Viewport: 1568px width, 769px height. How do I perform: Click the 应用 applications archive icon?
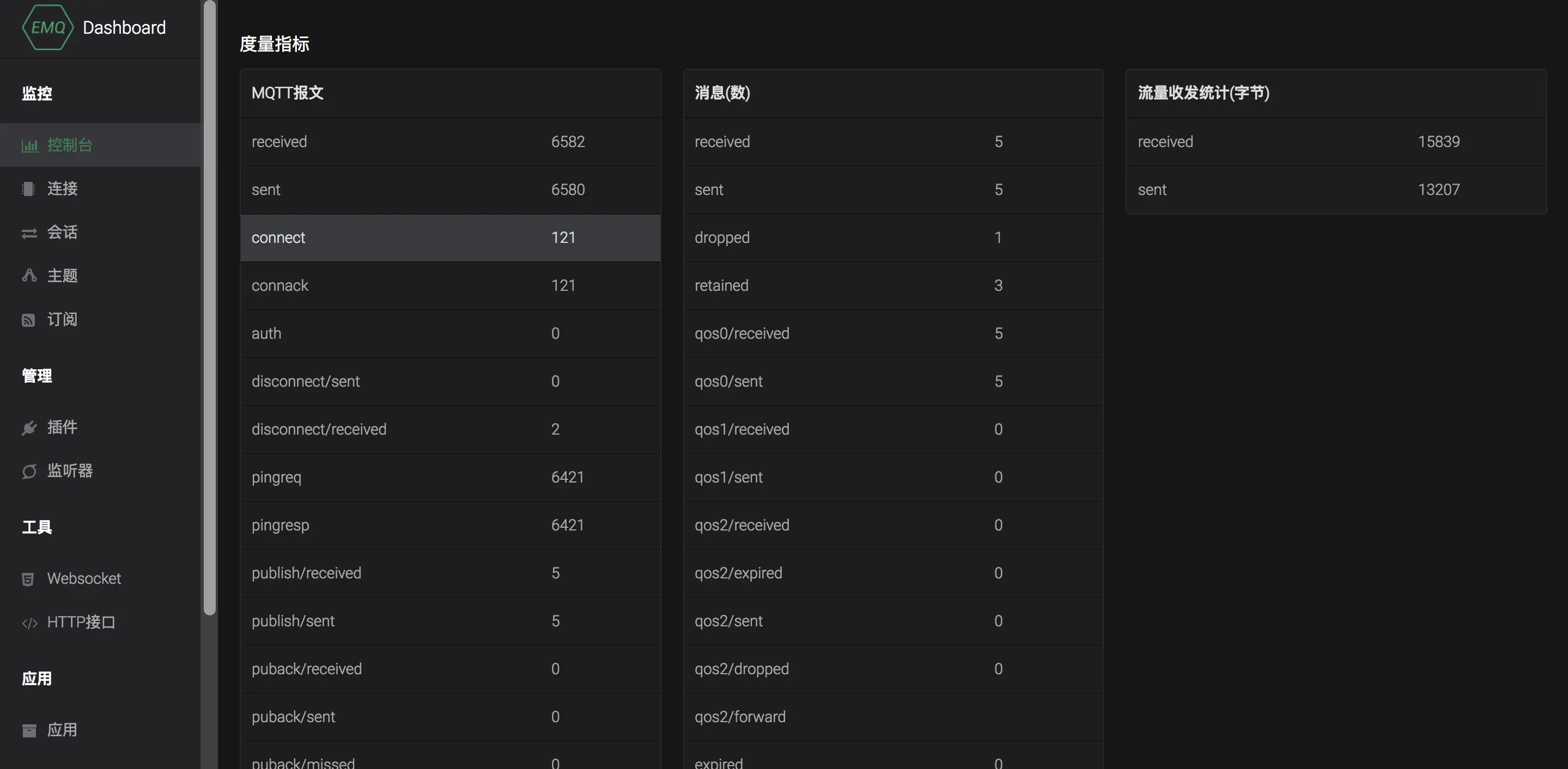click(29, 730)
